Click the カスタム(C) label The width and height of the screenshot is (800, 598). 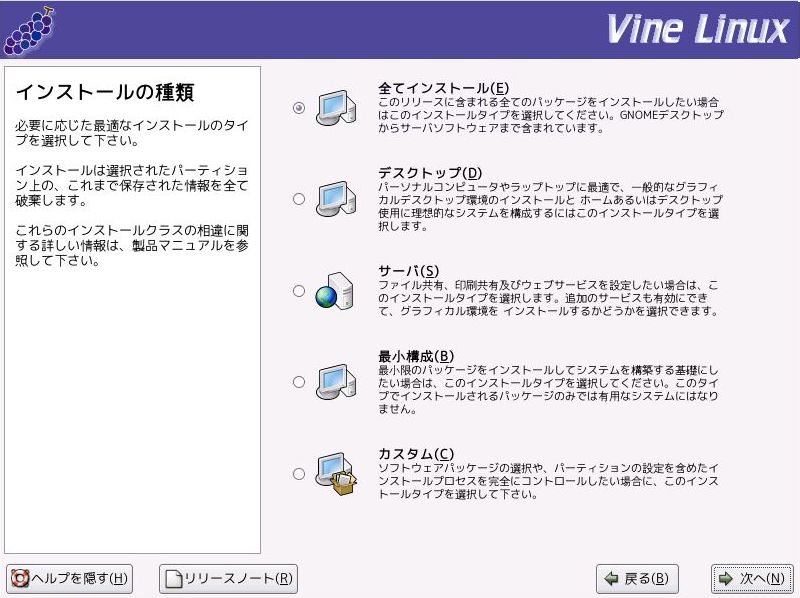[x=416, y=453]
